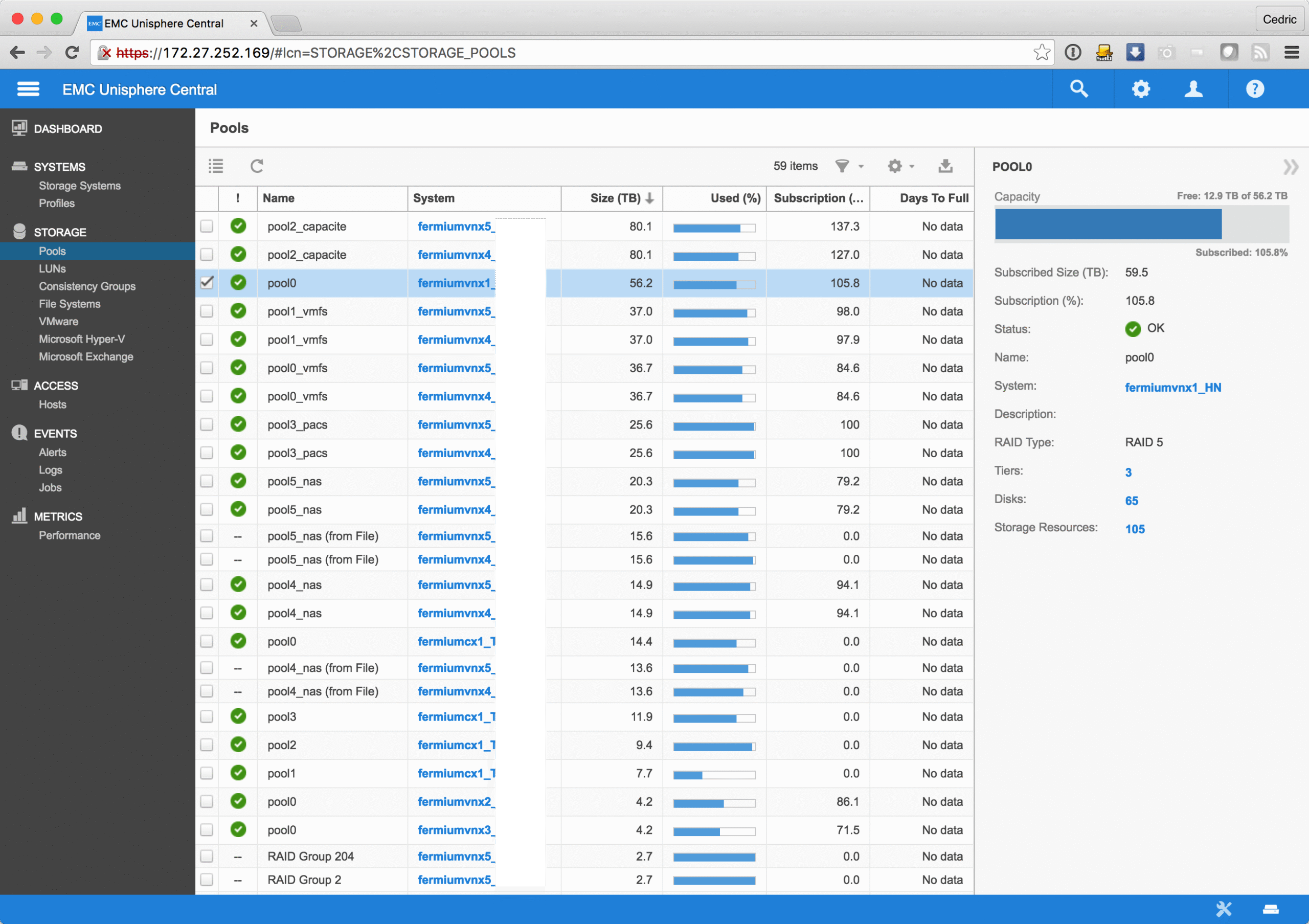Screen dimensions: 1309x924
Task: Sort by the Name column header
Action: click(x=332, y=198)
